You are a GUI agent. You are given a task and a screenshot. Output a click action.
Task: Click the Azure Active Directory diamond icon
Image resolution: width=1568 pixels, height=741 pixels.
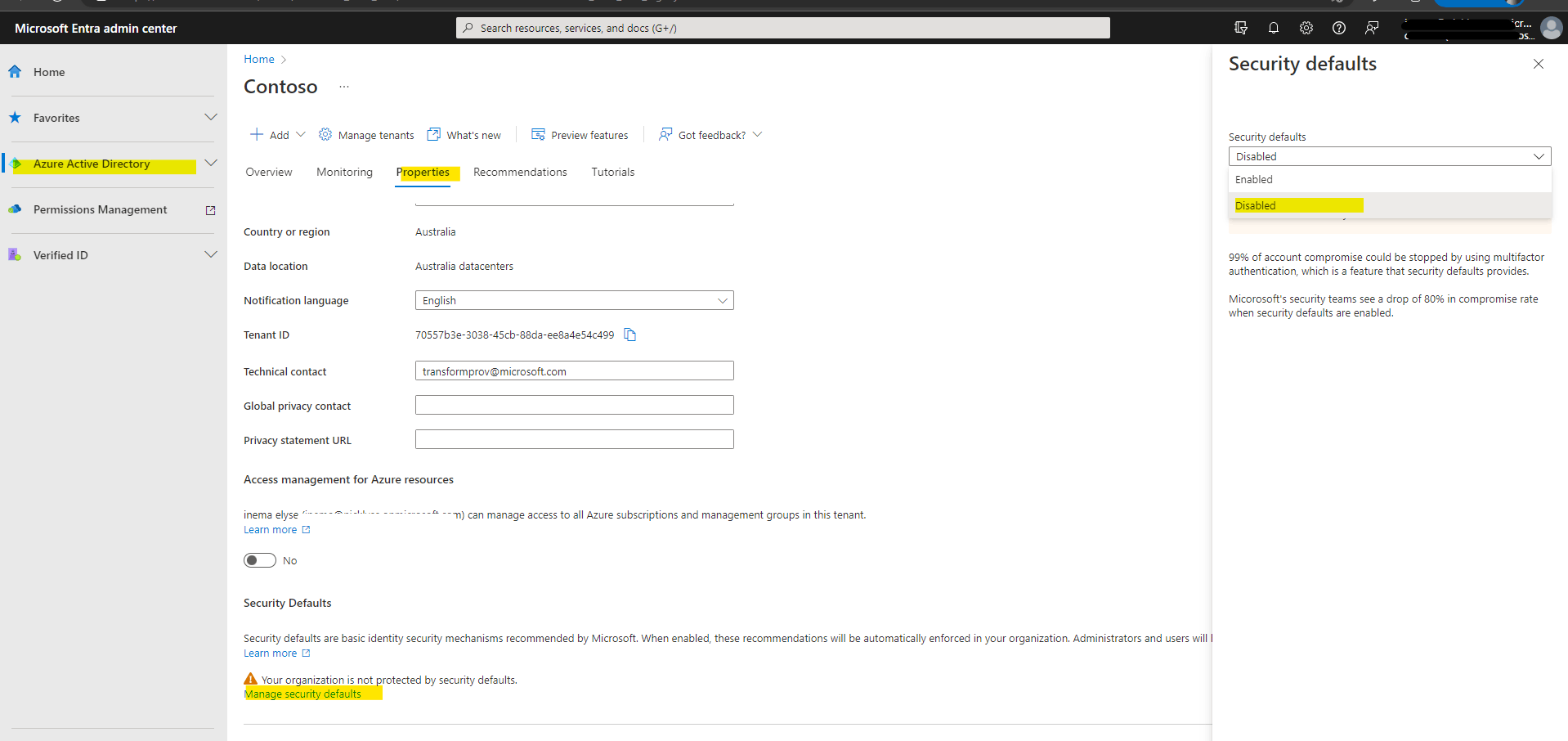16,164
